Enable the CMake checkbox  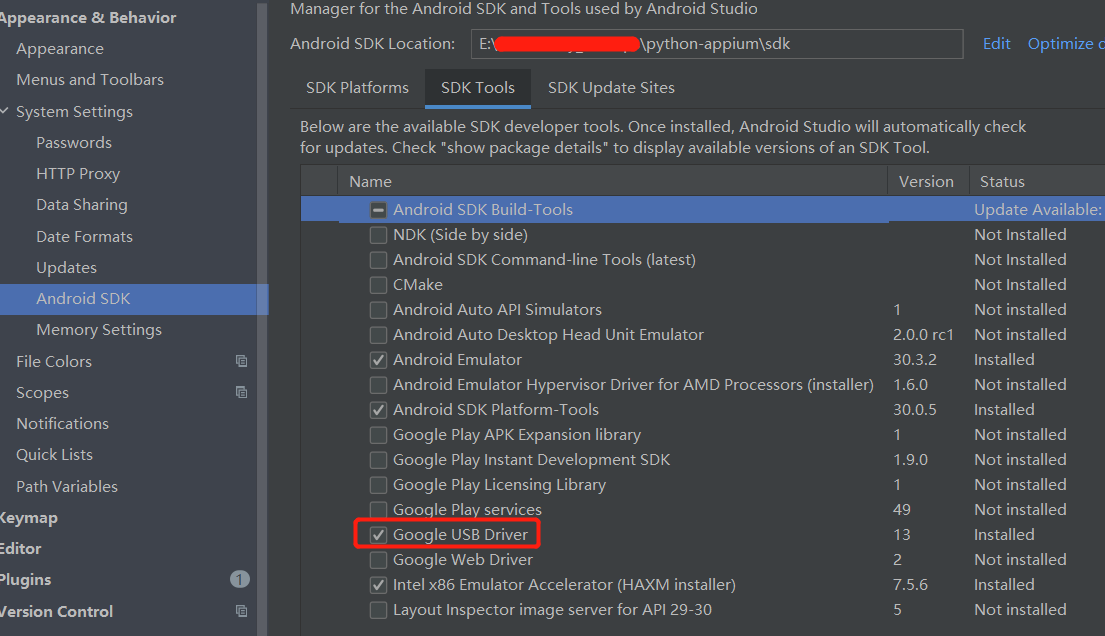coord(378,284)
